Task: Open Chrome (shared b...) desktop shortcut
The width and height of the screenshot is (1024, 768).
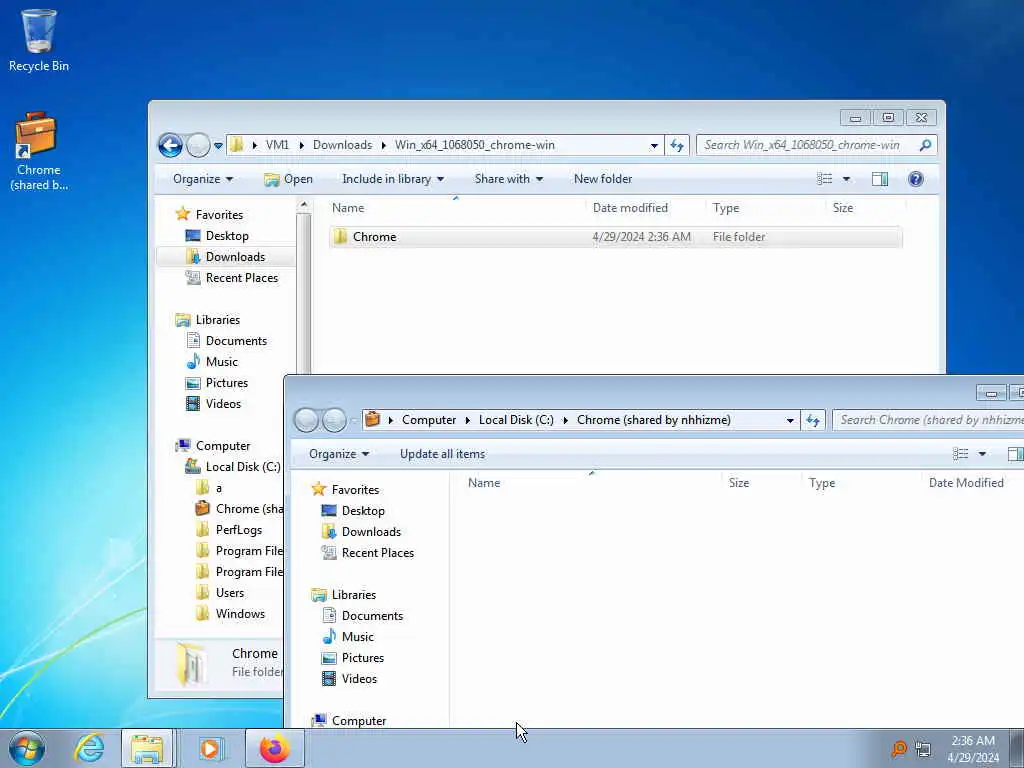Action: coord(39,151)
